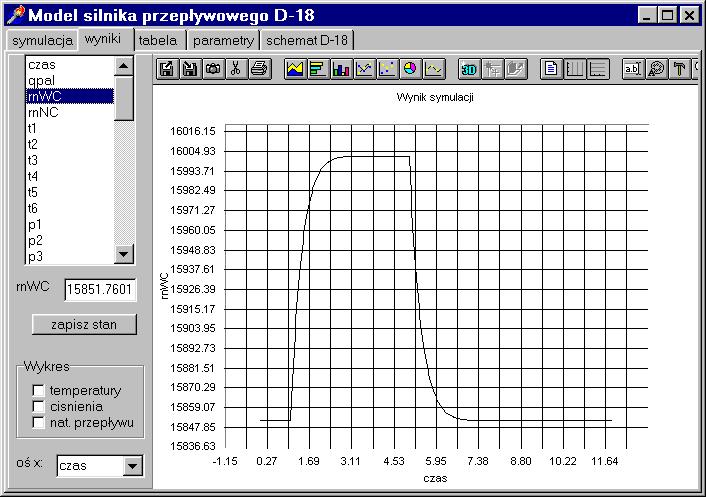Select t4 in the variable list
706x497 pixels.
point(70,176)
